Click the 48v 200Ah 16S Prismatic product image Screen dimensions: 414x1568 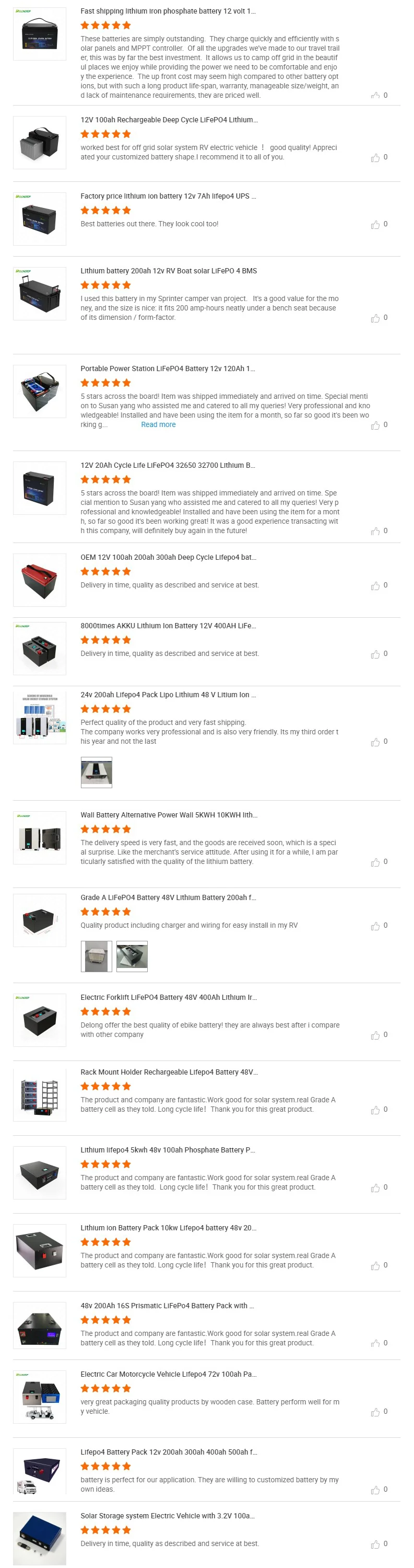coord(40,1328)
